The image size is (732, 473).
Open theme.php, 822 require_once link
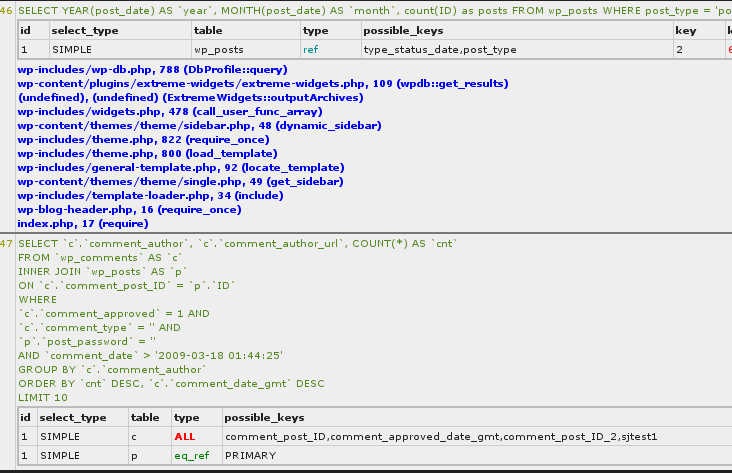(x=143, y=140)
